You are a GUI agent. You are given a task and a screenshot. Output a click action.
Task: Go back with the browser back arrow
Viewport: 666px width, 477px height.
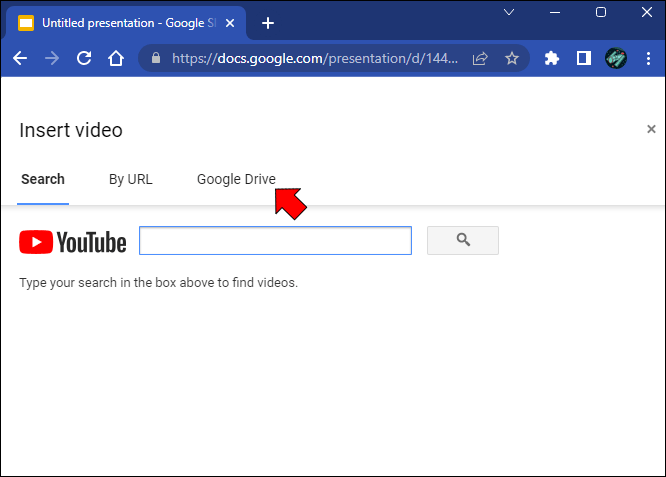[20, 58]
